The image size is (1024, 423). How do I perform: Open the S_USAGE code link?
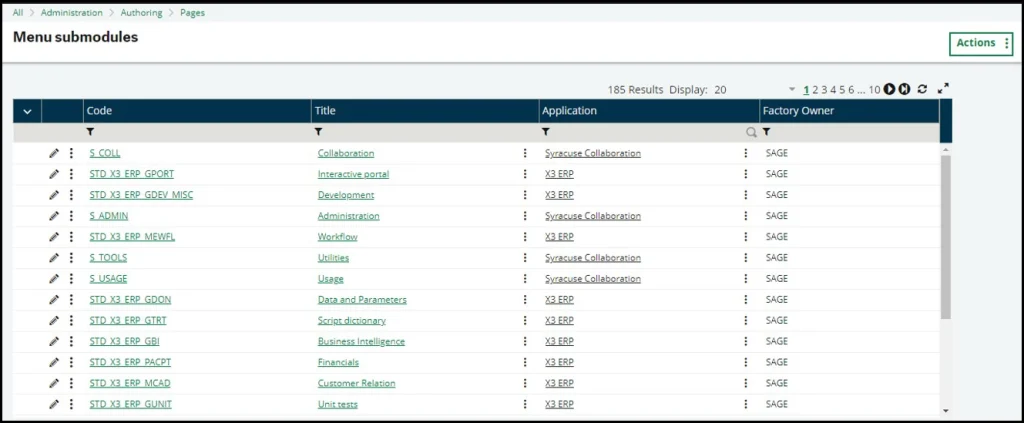(108, 279)
